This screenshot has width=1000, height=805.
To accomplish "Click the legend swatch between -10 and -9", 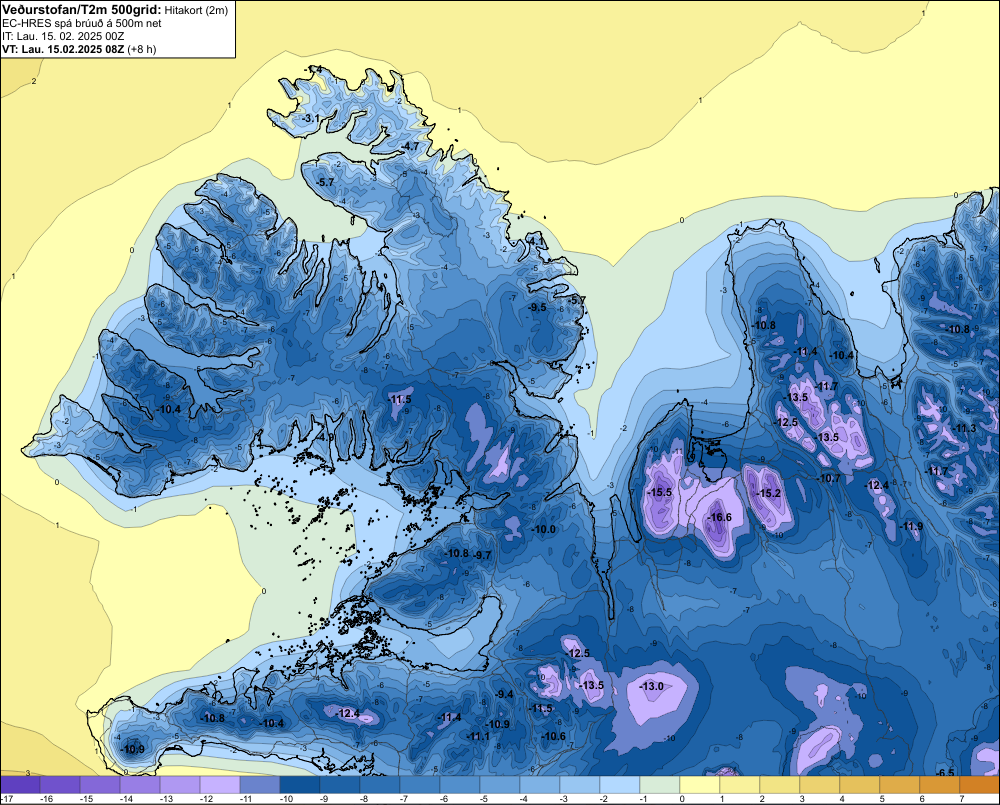I will [300, 785].
